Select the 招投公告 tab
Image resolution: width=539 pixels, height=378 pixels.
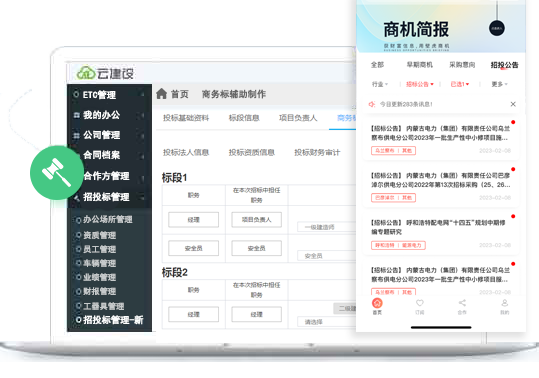point(504,65)
